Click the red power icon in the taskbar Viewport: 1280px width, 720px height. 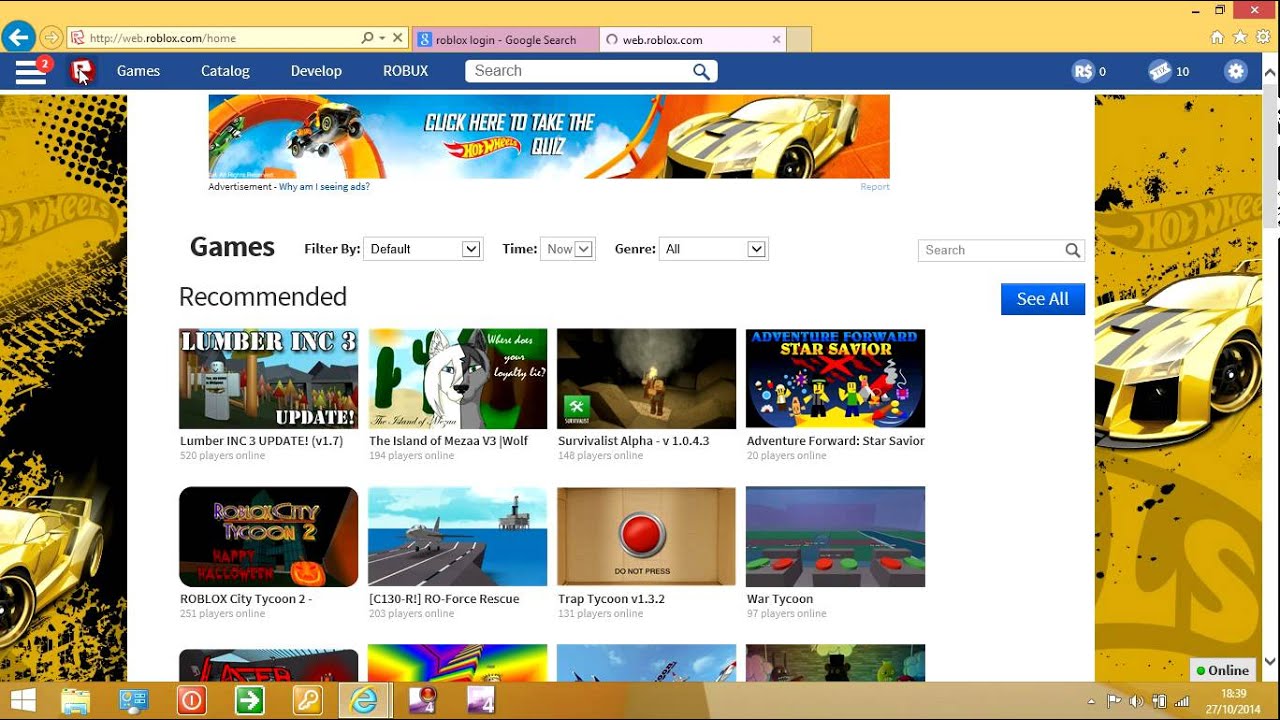191,700
